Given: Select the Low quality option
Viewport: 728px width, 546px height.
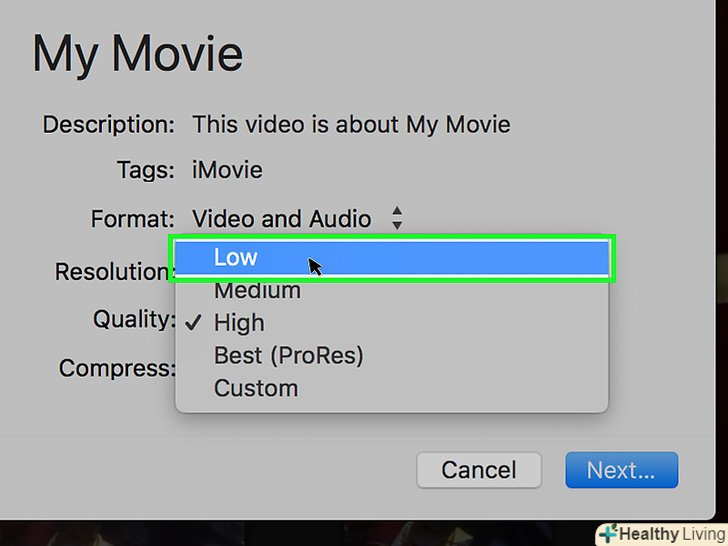Looking at the screenshot, I should [x=236, y=258].
